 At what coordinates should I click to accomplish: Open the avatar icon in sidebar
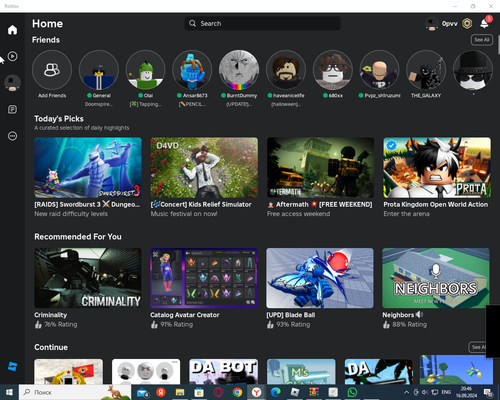[x=12, y=83]
